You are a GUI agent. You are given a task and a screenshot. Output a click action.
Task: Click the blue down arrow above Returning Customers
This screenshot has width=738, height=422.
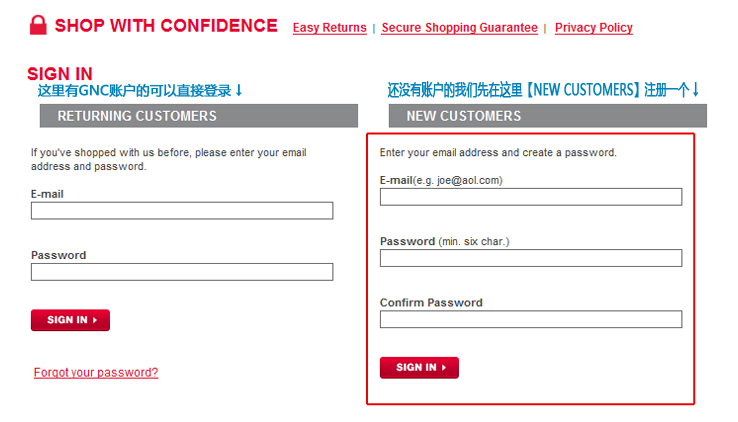[x=239, y=90]
